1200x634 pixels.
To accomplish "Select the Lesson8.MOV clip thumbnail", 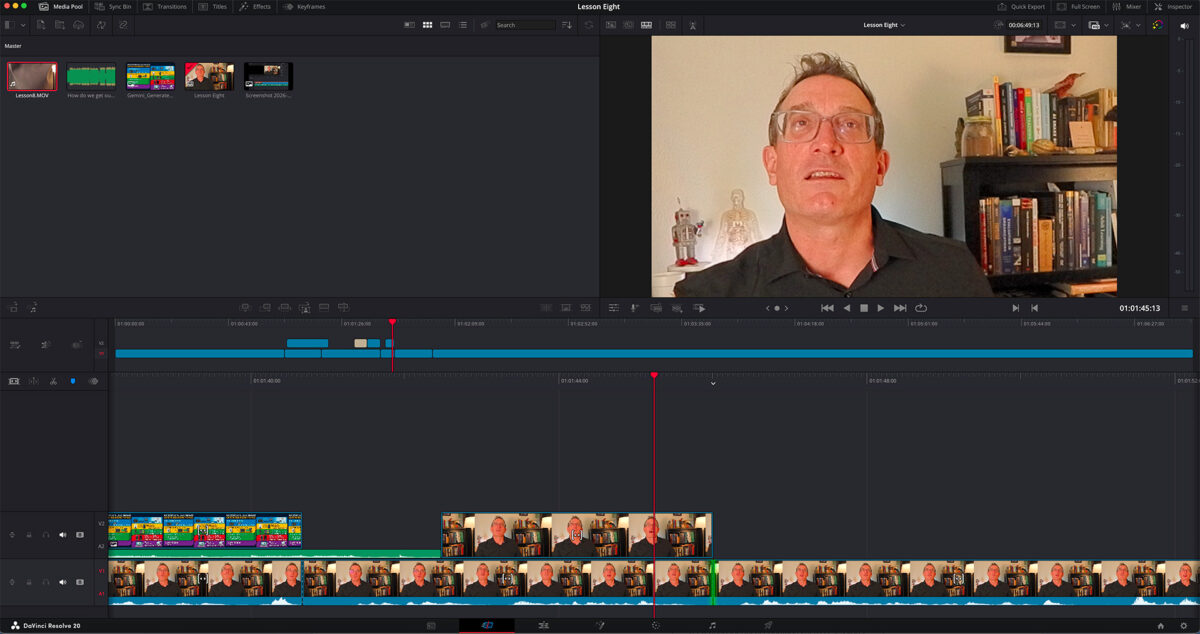I will tap(32, 77).
